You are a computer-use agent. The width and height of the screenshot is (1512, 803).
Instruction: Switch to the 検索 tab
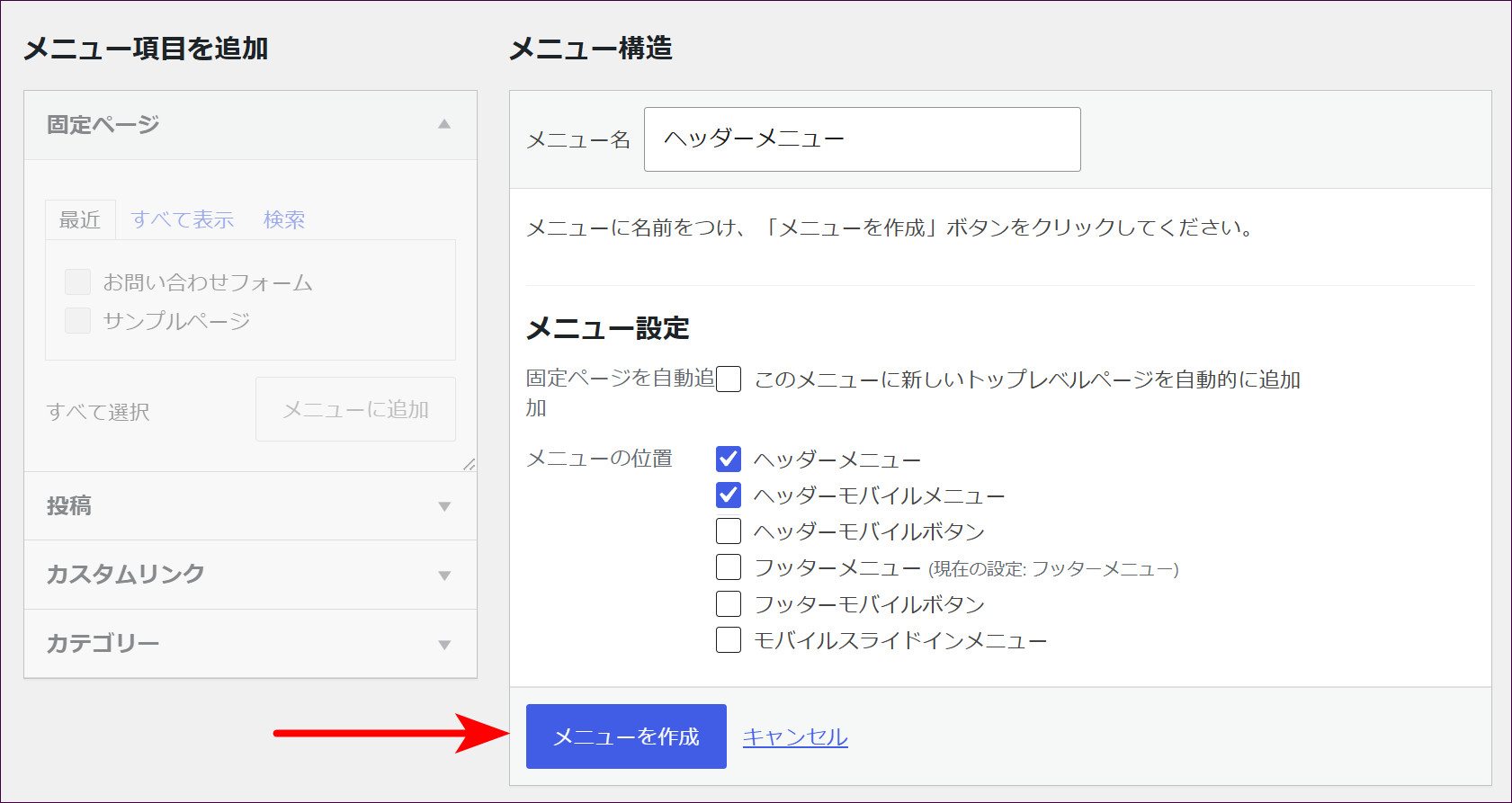point(284,219)
